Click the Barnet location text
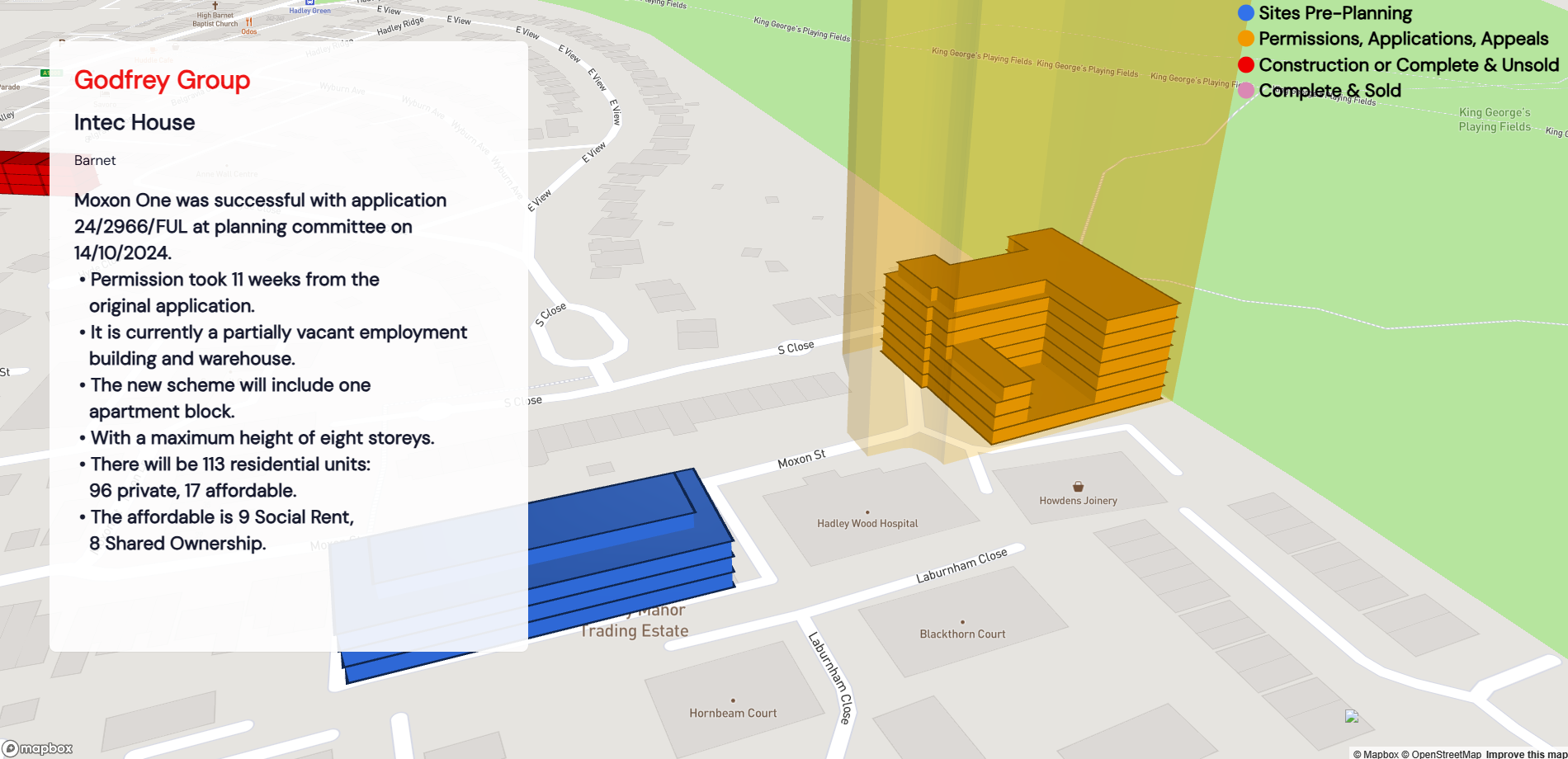The height and width of the screenshot is (759, 1568). pyautogui.click(x=95, y=160)
